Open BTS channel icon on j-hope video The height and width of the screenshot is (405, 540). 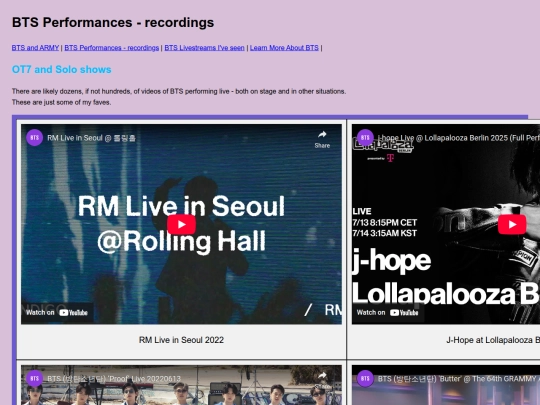[x=365, y=138]
